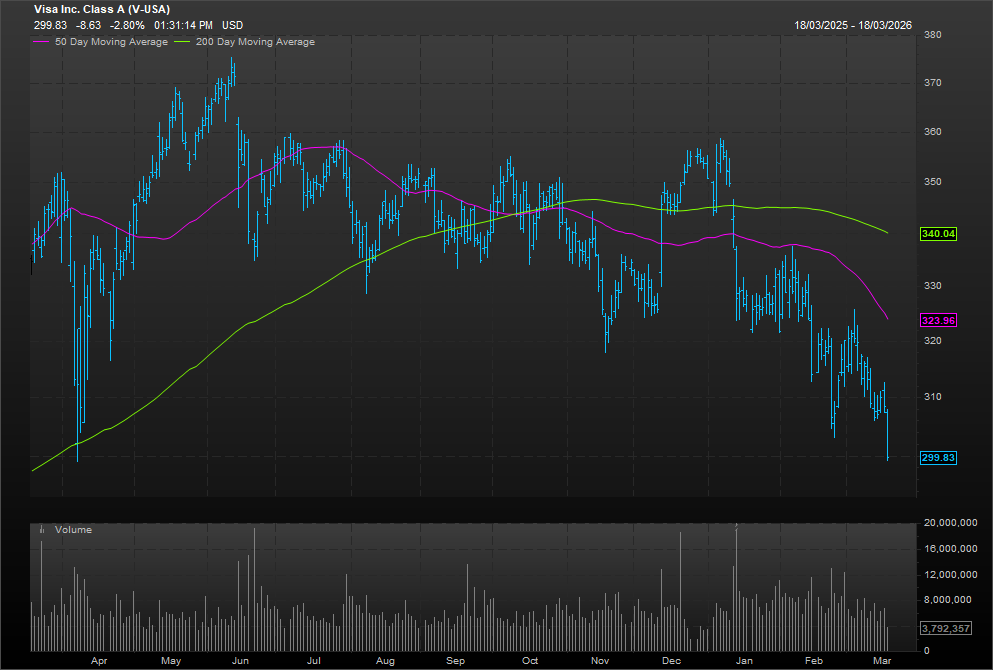Click the date range 18/03/2025 - 18/03/2026
The image size is (993, 670).
coord(853,25)
